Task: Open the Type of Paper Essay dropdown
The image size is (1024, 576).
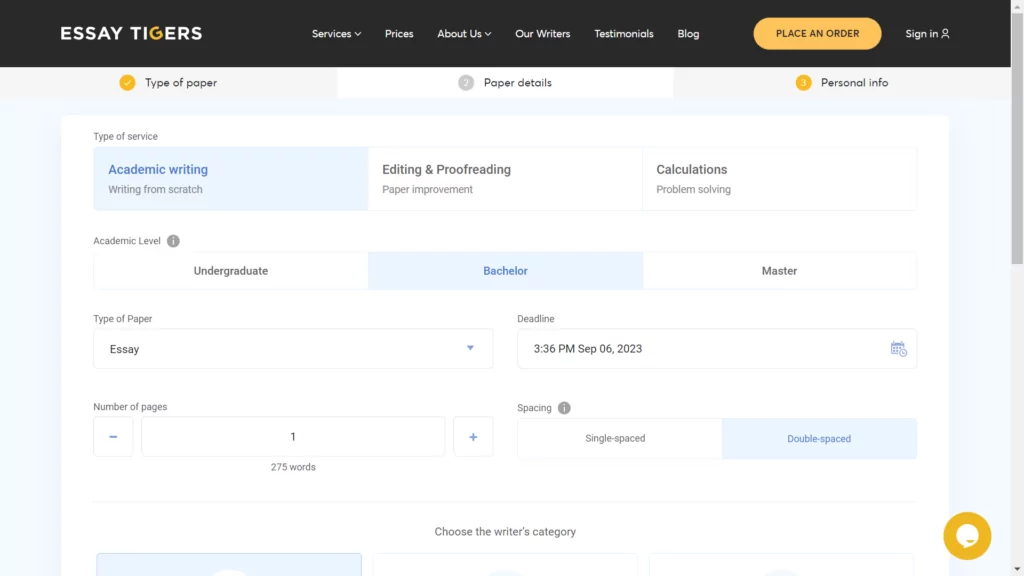Action: click(293, 349)
